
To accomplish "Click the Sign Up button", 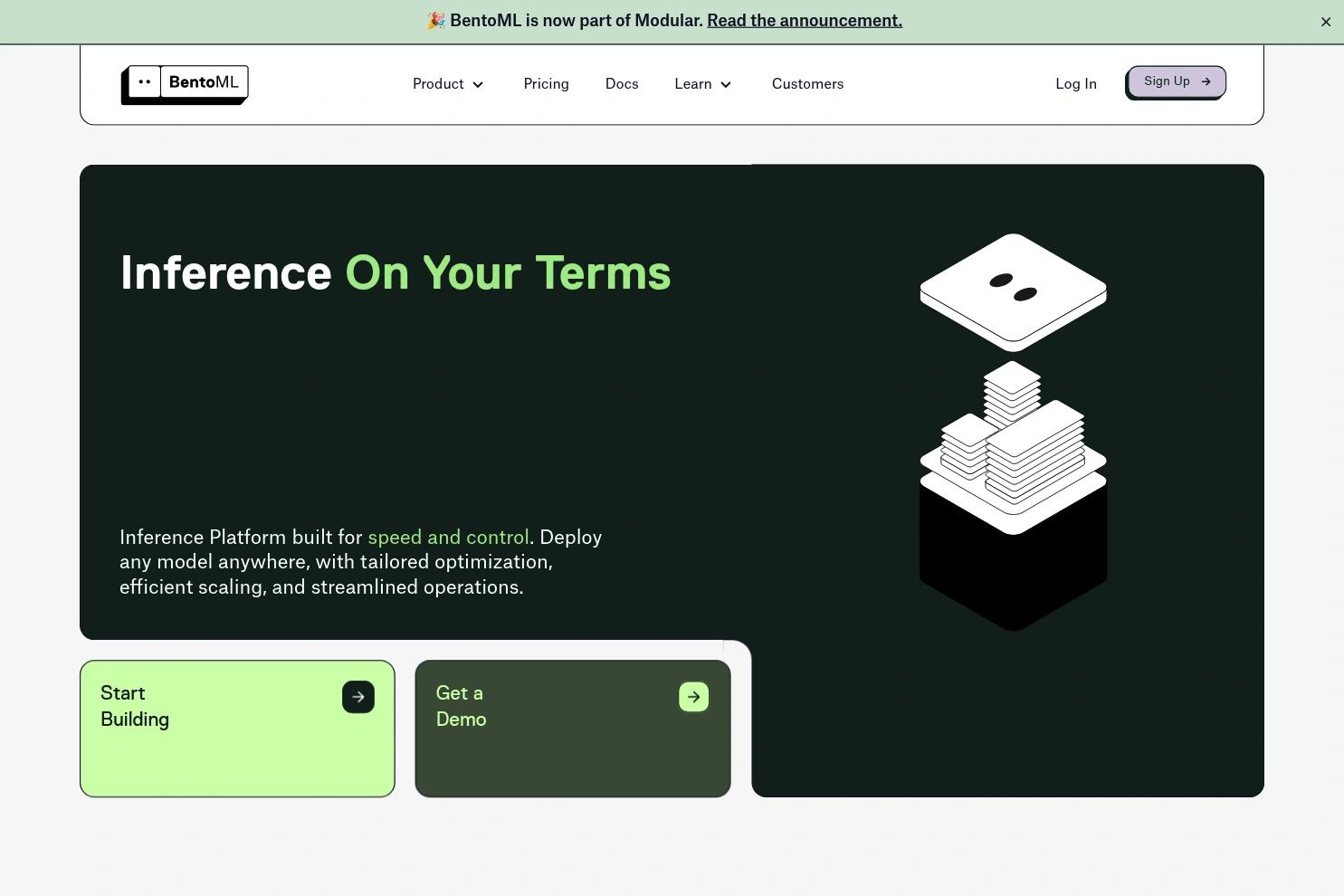I will (1177, 82).
